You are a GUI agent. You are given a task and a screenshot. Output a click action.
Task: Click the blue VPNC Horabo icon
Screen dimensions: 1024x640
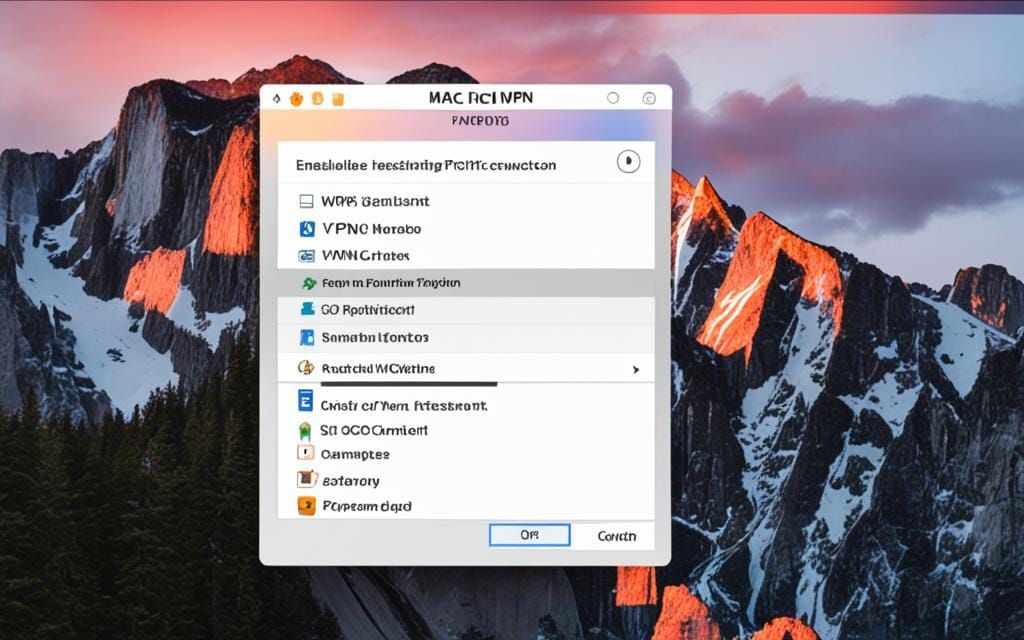[x=308, y=228]
